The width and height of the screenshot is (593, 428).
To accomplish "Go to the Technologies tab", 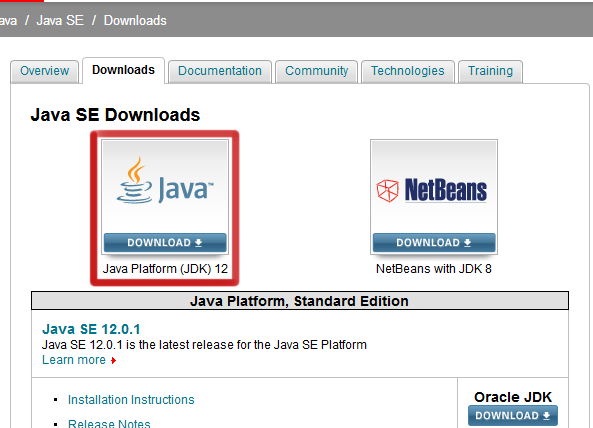I will pyautogui.click(x=408, y=71).
